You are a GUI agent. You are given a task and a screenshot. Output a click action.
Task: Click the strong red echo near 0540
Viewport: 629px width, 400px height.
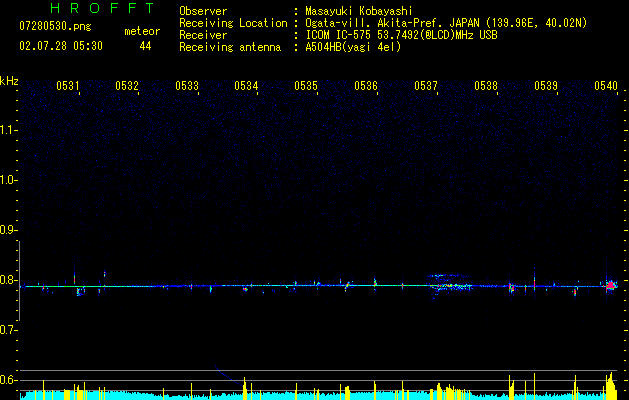coord(611,286)
